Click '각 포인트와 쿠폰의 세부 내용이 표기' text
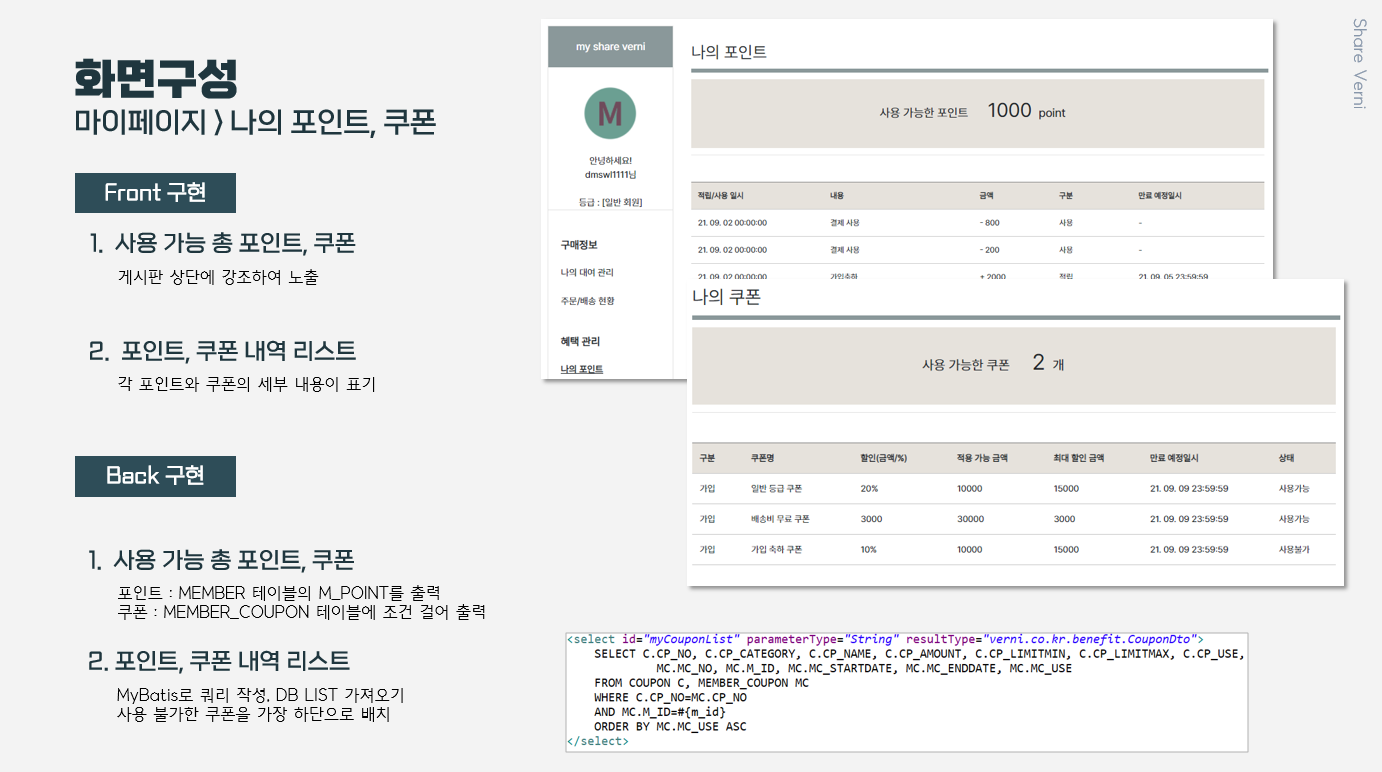 246,384
